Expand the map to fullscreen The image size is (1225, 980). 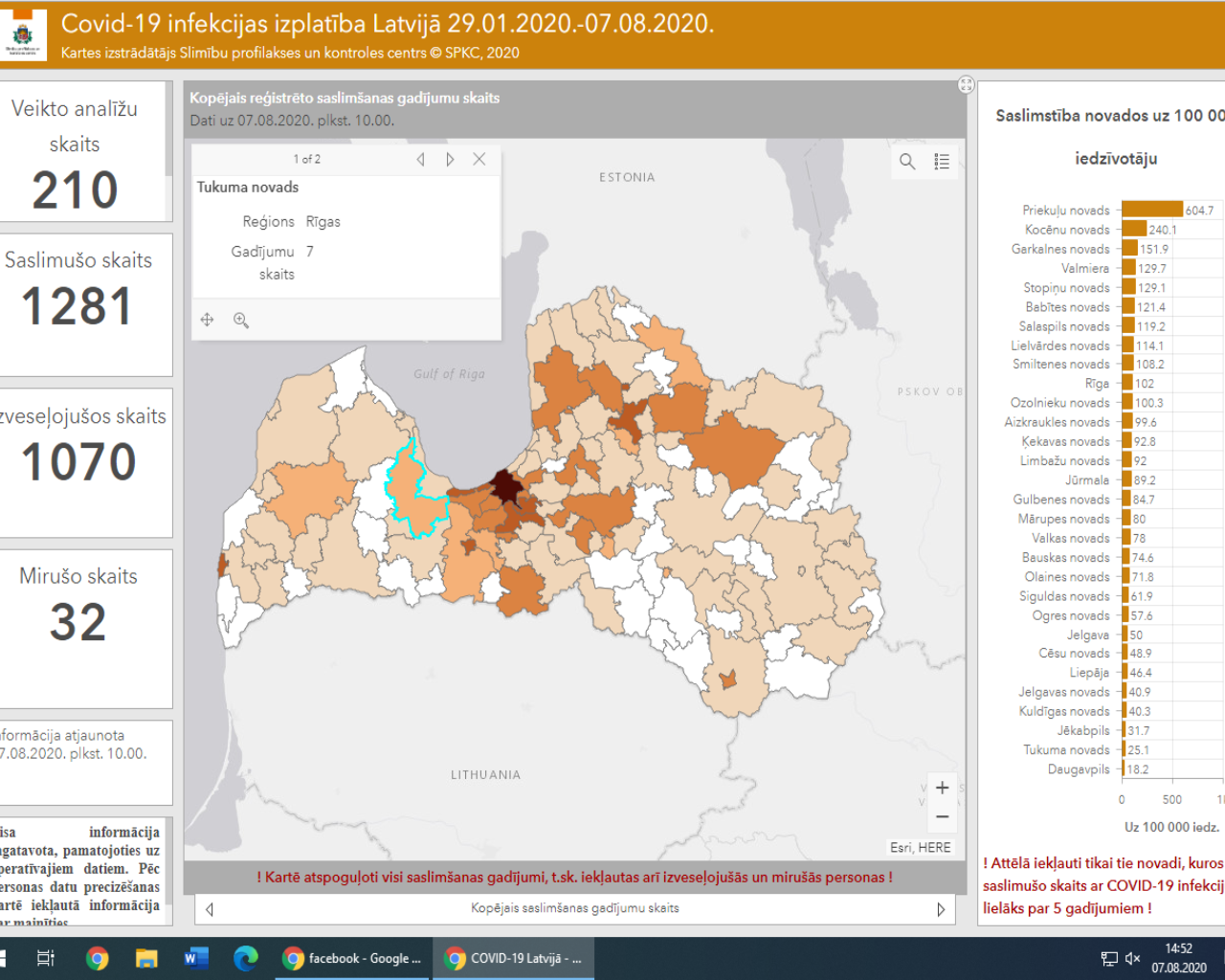(966, 85)
